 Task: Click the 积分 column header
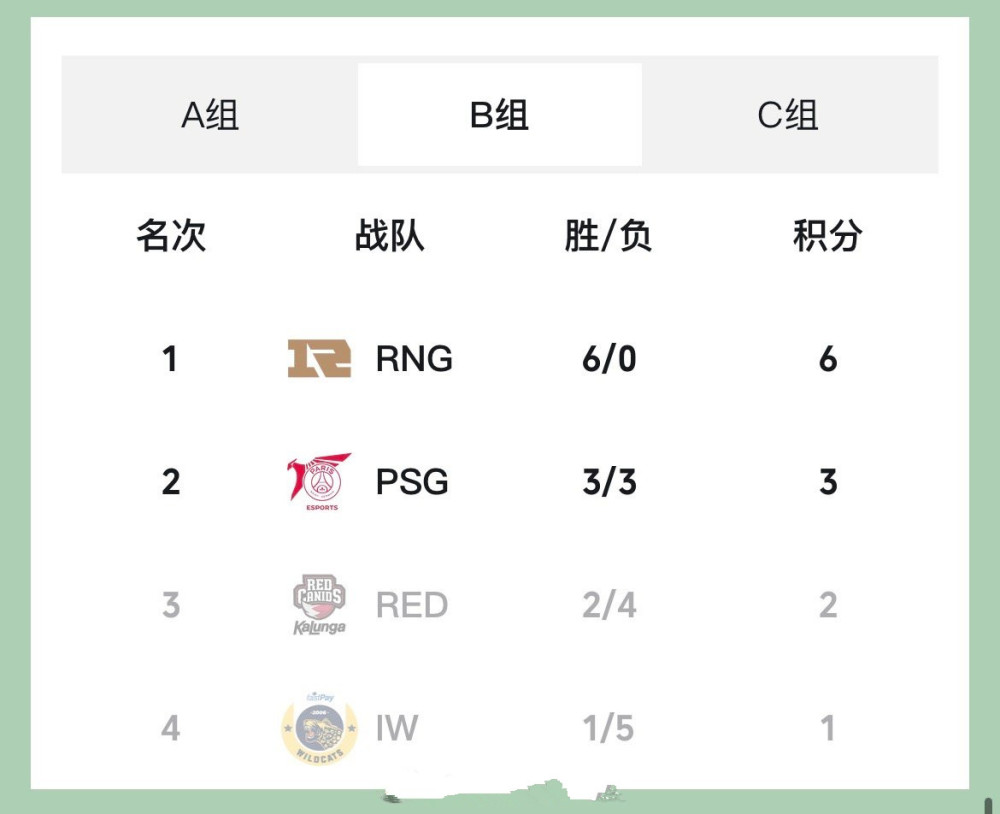(827, 236)
